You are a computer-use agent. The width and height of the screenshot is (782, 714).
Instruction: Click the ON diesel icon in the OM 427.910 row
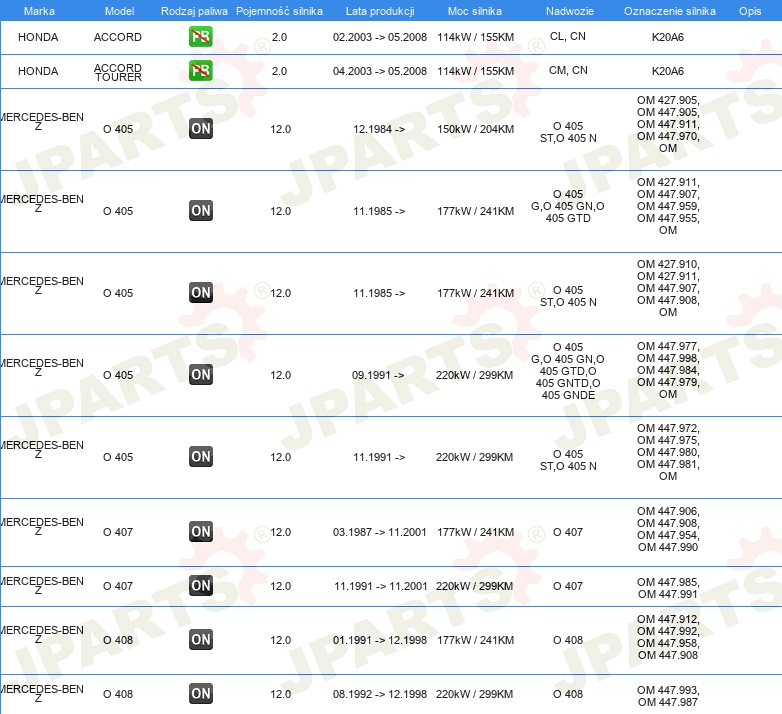[x=201, y=292]
